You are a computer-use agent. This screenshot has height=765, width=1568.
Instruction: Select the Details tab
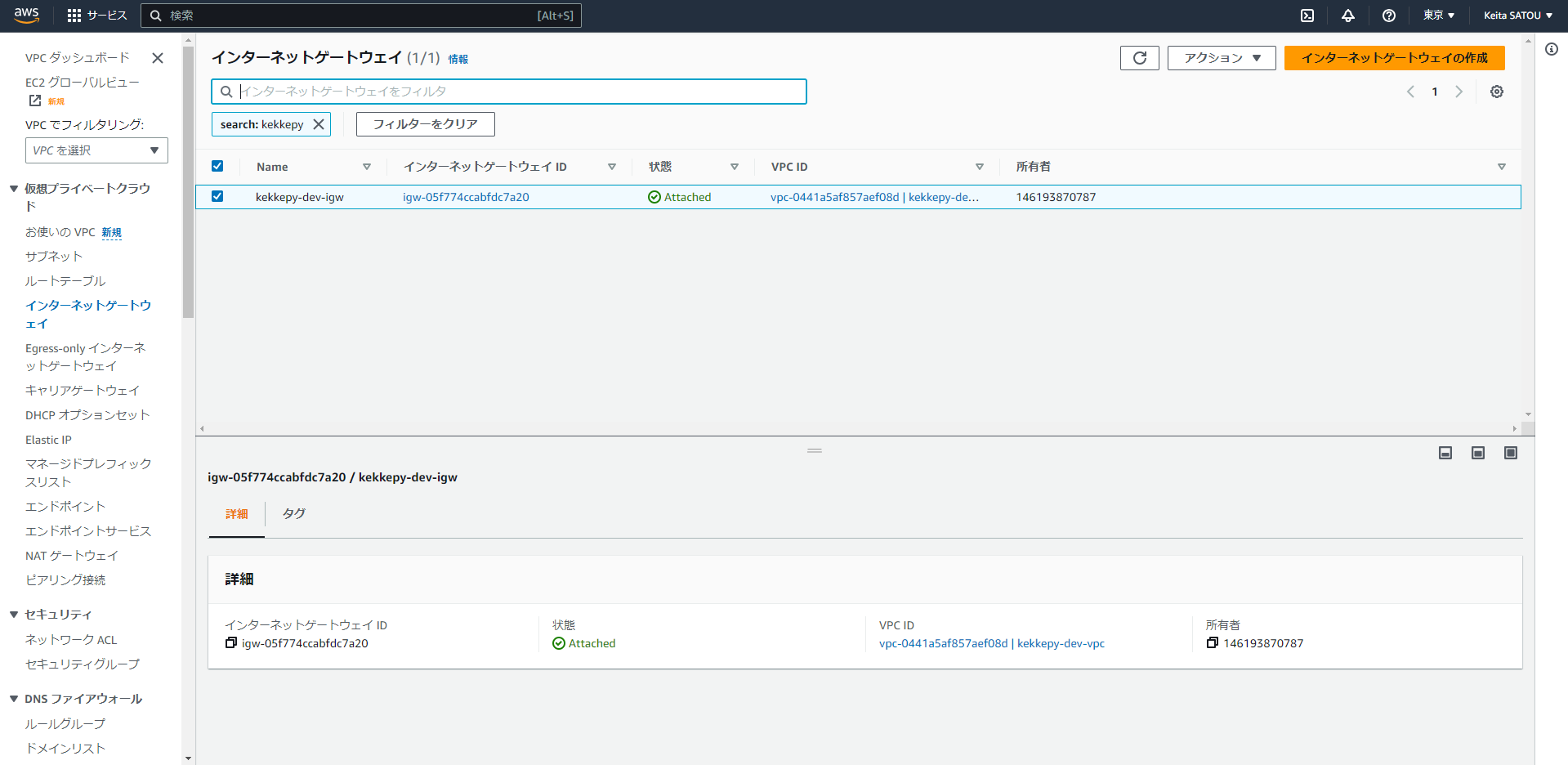click(x=237, y=514)
